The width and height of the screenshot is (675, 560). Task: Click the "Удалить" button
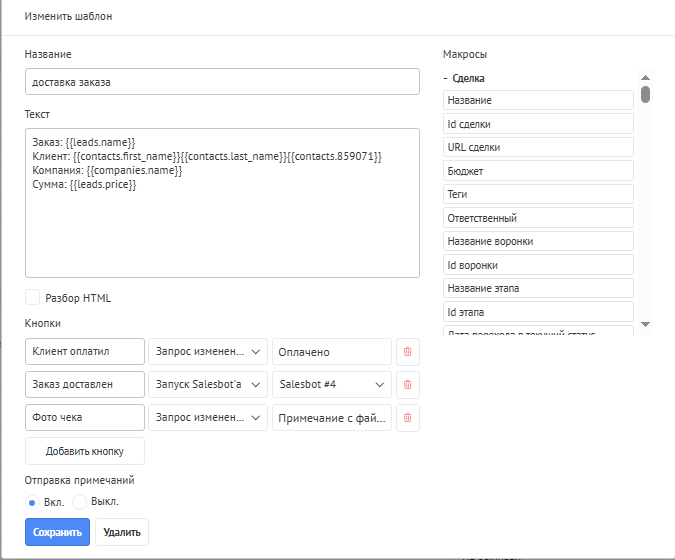(x=122, y=532)
